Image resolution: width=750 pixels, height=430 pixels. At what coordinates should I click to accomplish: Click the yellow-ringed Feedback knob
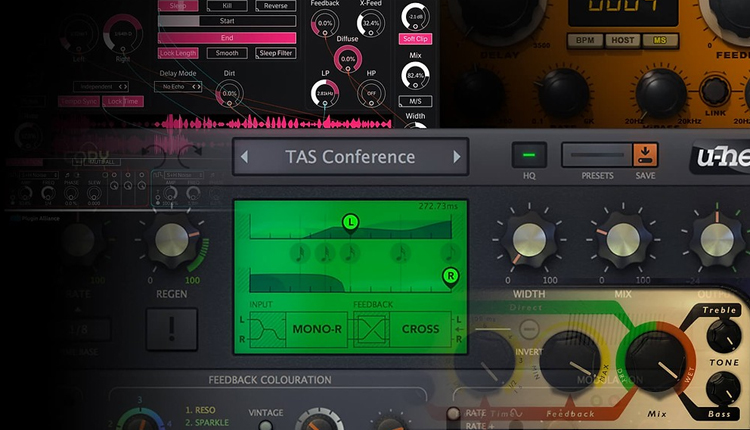570,361
